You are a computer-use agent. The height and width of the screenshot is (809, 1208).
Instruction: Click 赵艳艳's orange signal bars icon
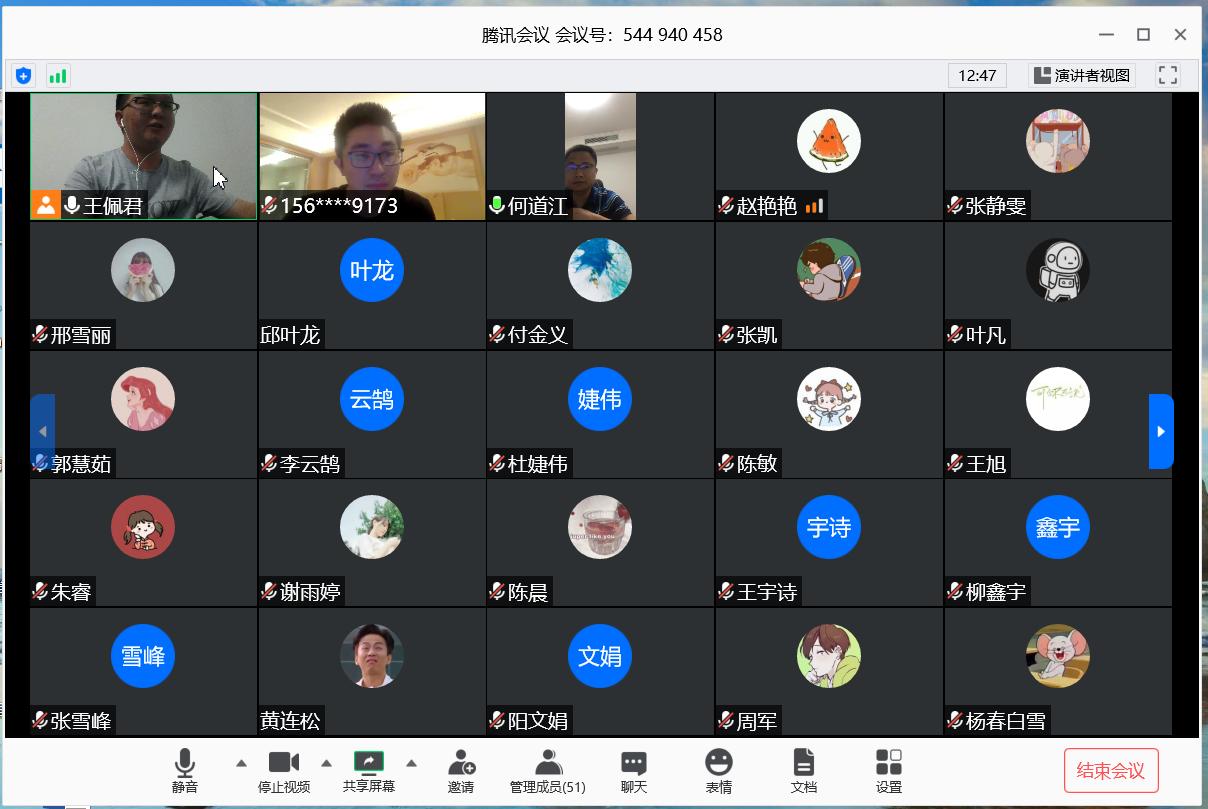click(x=814, y=206)
